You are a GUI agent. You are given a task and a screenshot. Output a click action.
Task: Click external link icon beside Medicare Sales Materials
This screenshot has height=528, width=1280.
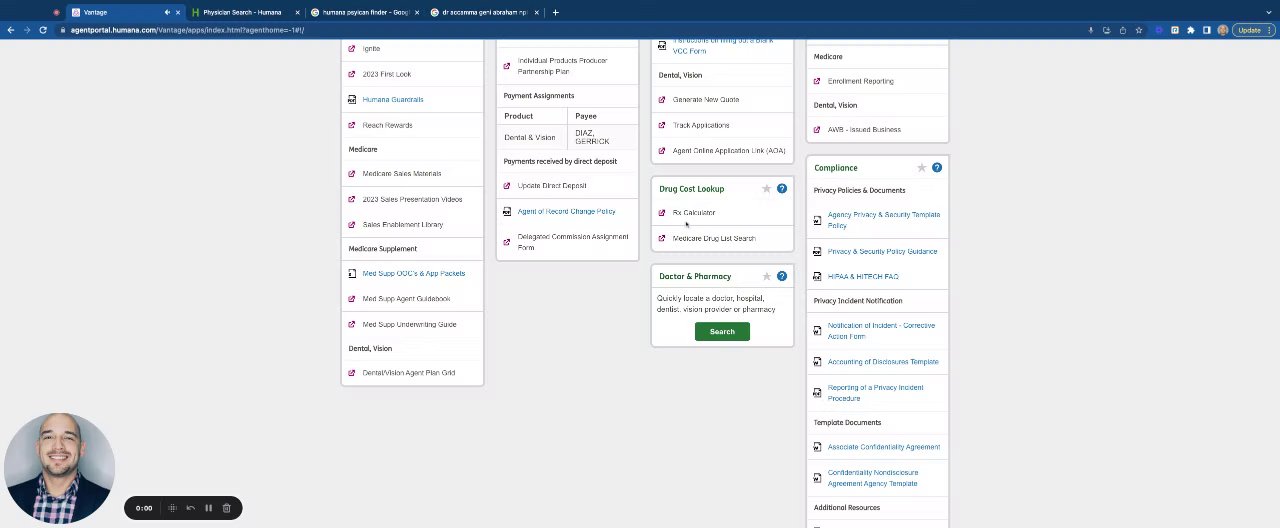coord(352,174)
